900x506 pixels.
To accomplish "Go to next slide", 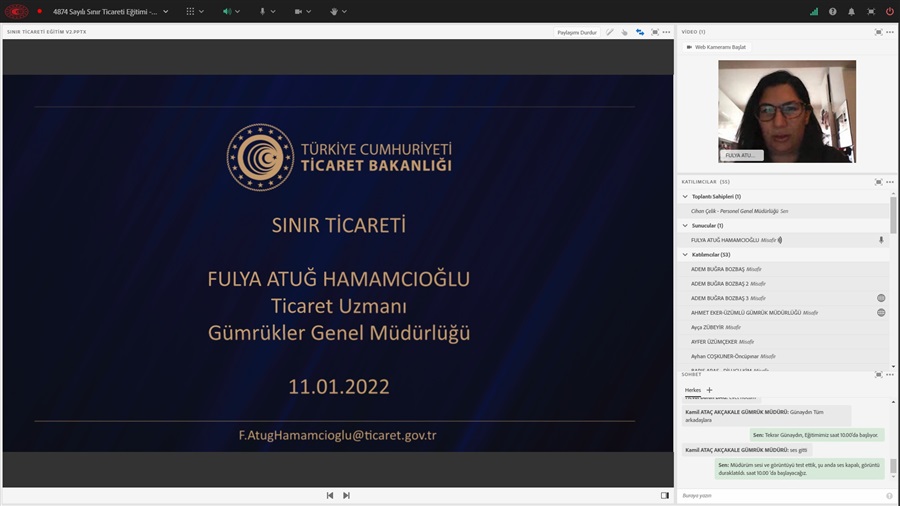I will tap(346, 495).
